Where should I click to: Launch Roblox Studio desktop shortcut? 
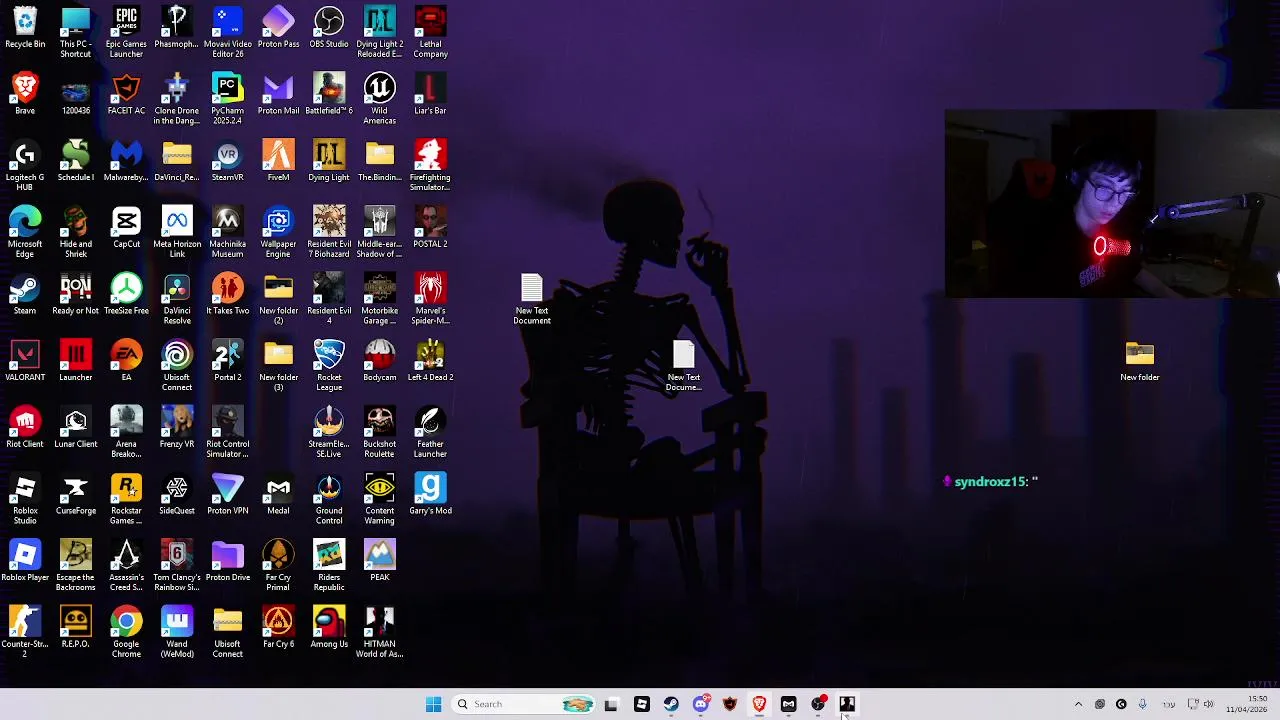[25, 500]
